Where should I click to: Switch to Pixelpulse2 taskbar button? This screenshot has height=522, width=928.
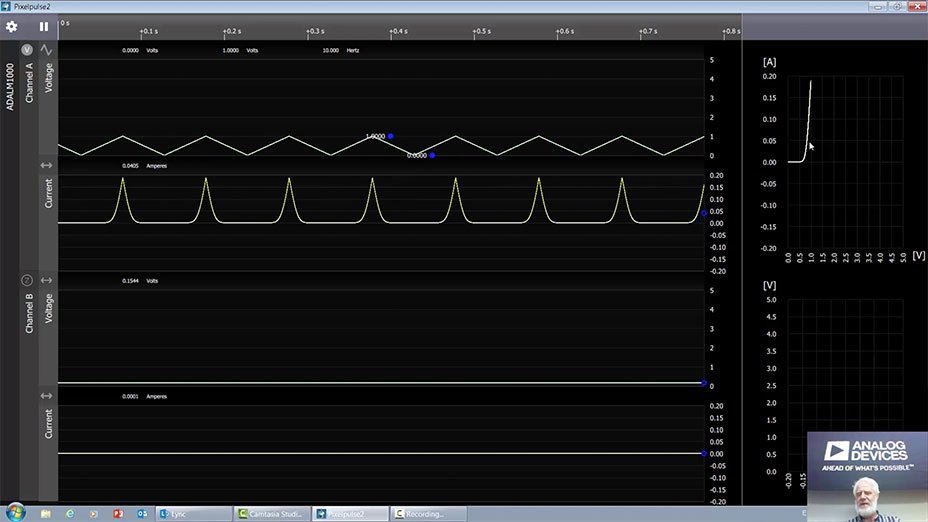pyautogui.click(x=350, y=514)
